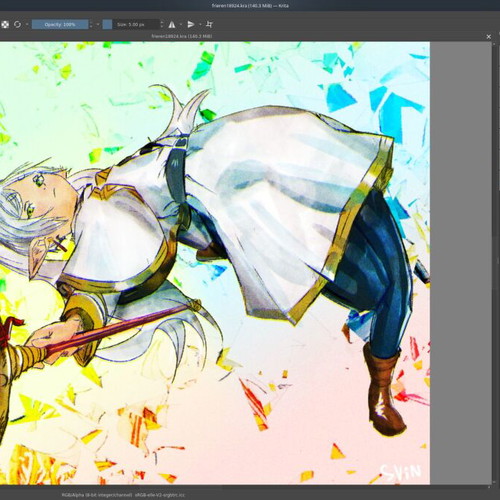Image resolution: width=500 pixels, height=500 pixels.
Task: Open the Vertical Mirror options dropdown
Action: [200, 24]
